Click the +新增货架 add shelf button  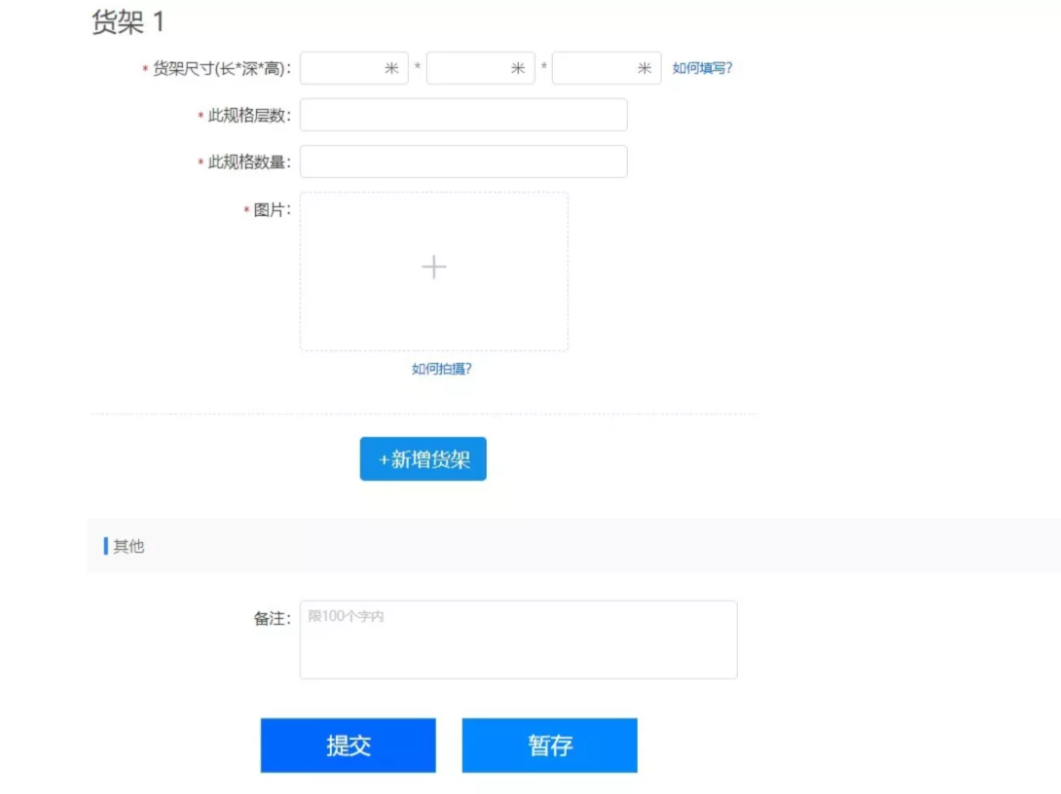pos(422,458)
